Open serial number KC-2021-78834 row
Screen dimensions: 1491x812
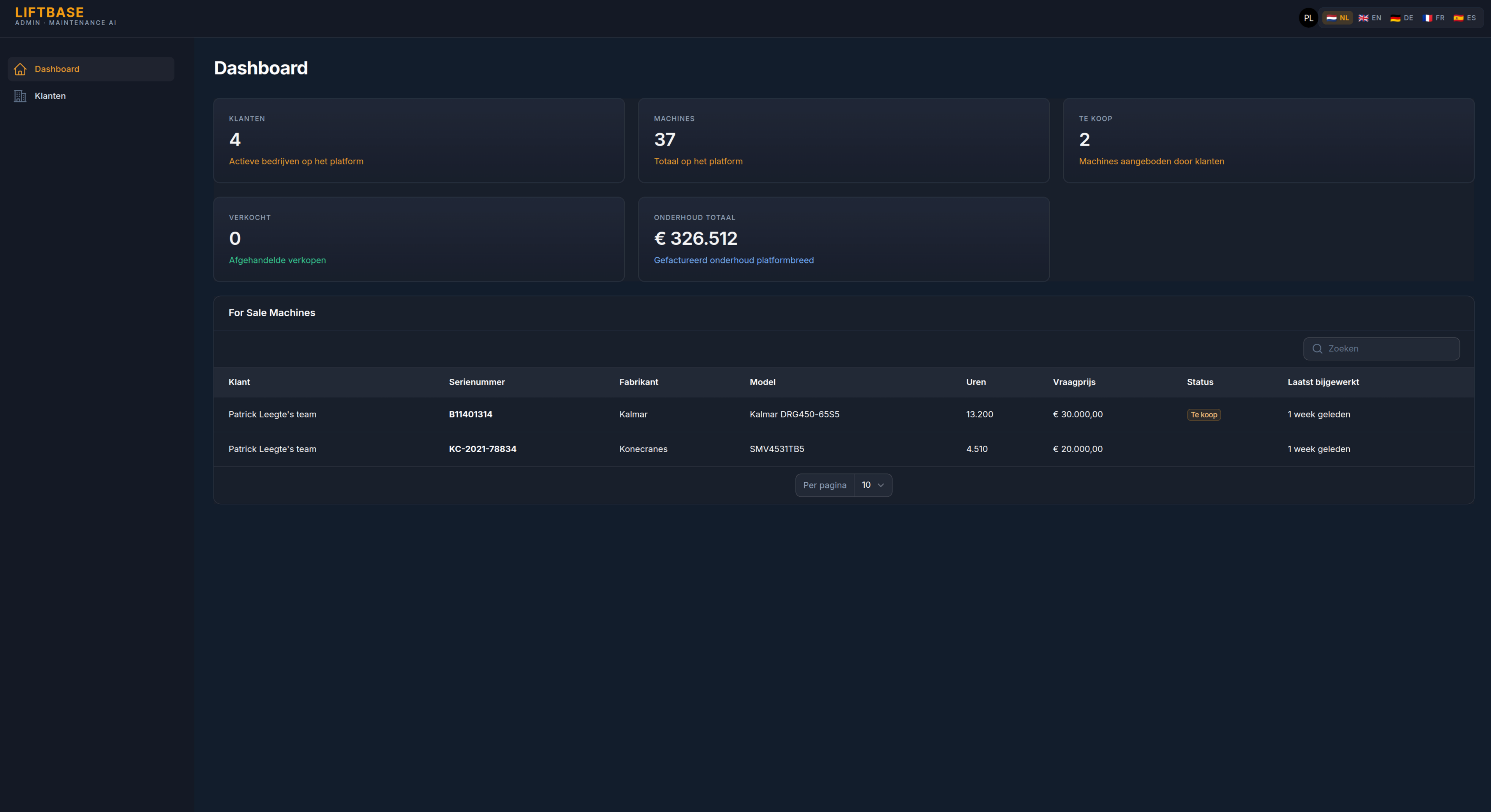coord(482,449)
